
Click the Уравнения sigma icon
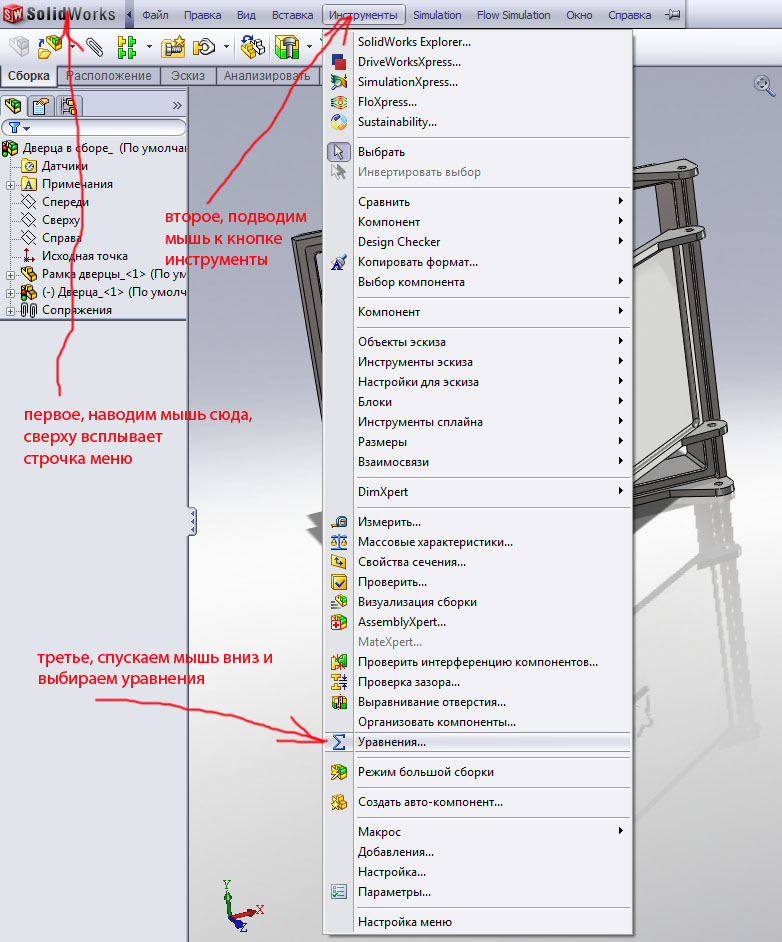pyautogui.click(x=339, y=742)
